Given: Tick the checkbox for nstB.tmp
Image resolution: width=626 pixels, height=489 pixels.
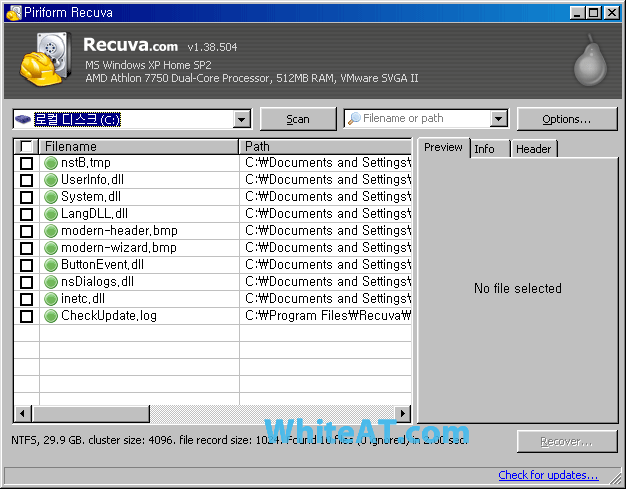Looking at the screenshot, I should click(26, 163).
